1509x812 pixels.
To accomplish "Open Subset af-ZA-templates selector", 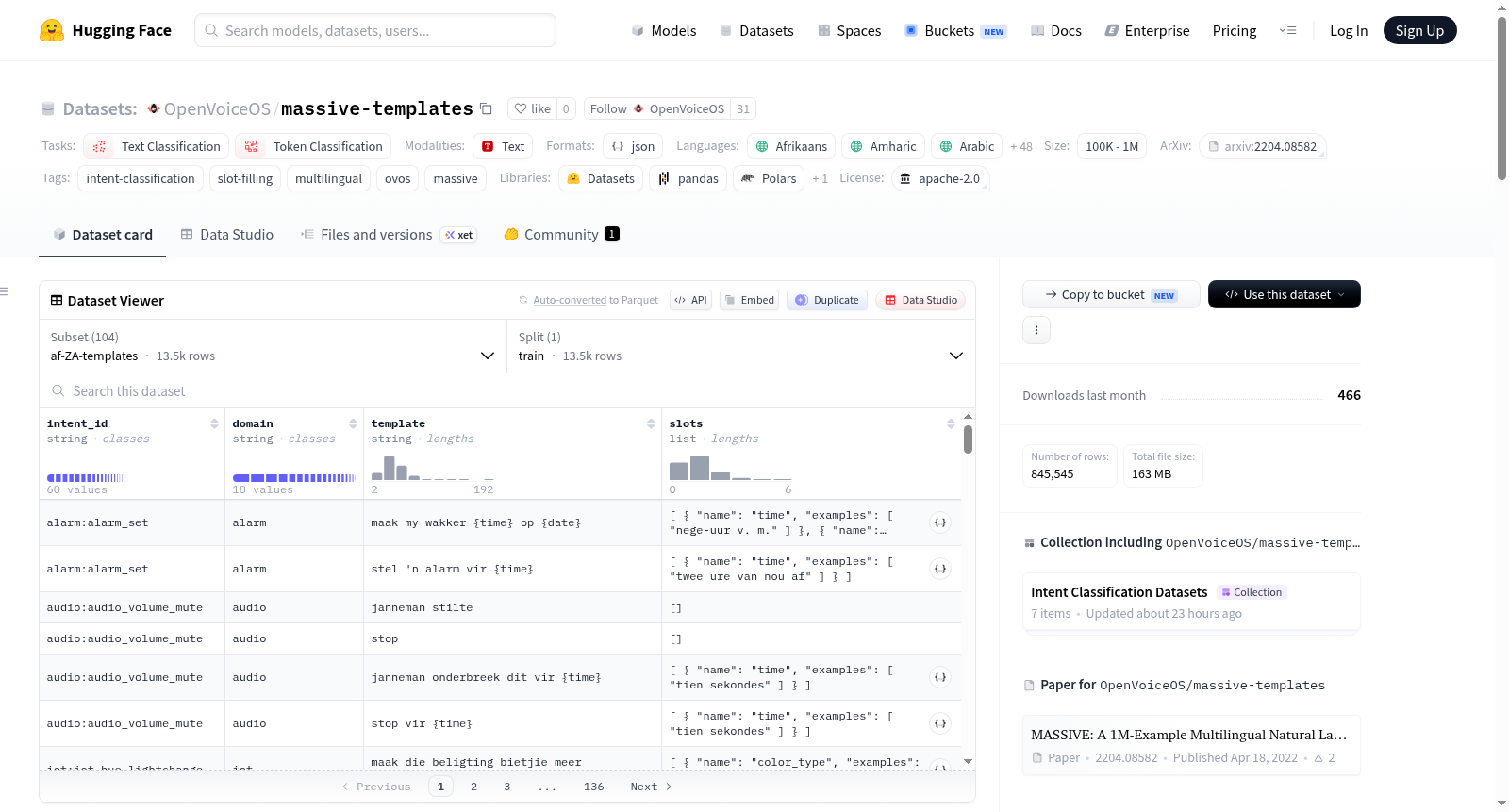I will [x=273, y=346].
